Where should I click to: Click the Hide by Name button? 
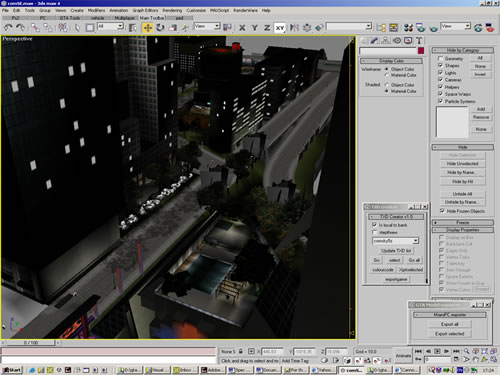point(462,172)
